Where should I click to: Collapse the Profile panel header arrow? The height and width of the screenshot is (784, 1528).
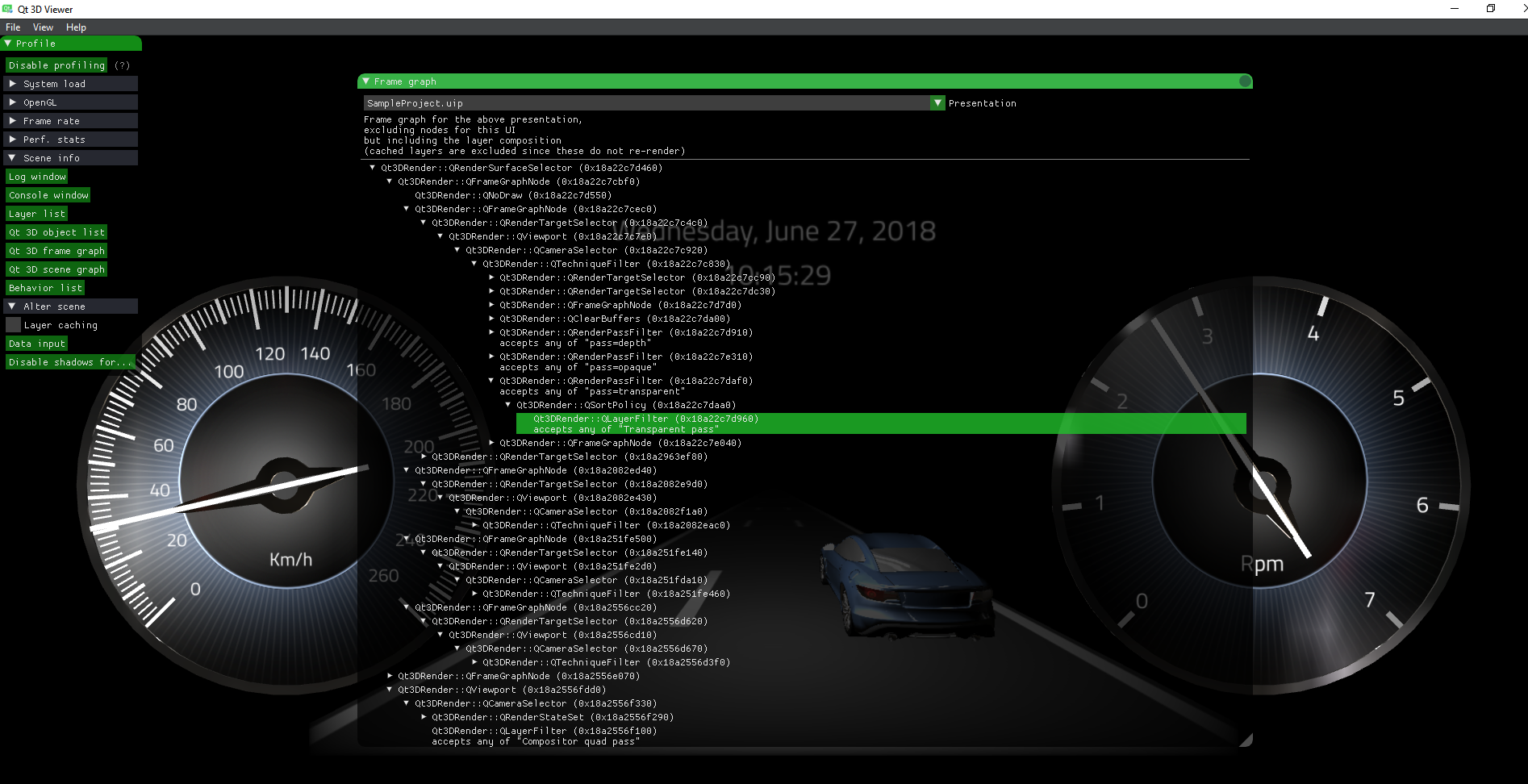[x=8, y=44]
